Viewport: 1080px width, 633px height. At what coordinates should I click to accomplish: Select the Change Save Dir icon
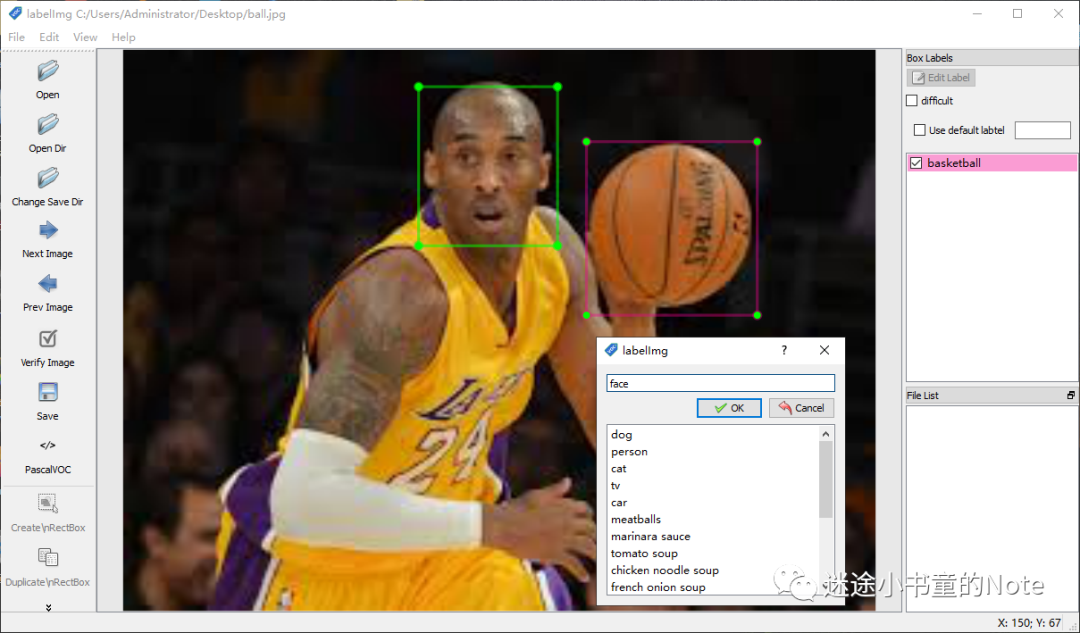[x=48, y=178]
